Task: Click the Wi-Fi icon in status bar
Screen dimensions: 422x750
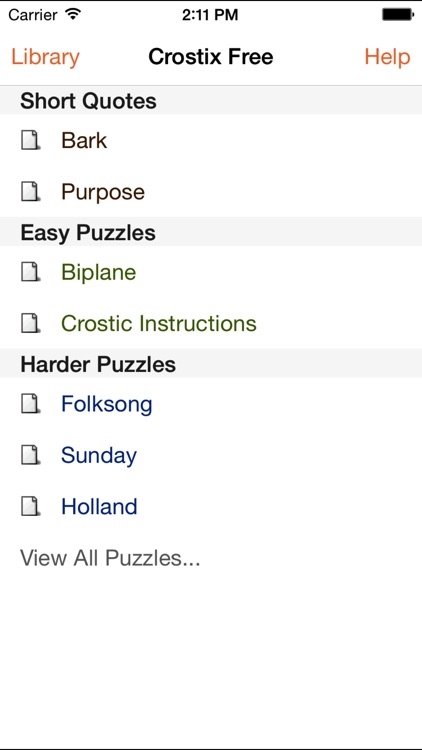Action: click(x=73, y=14)
